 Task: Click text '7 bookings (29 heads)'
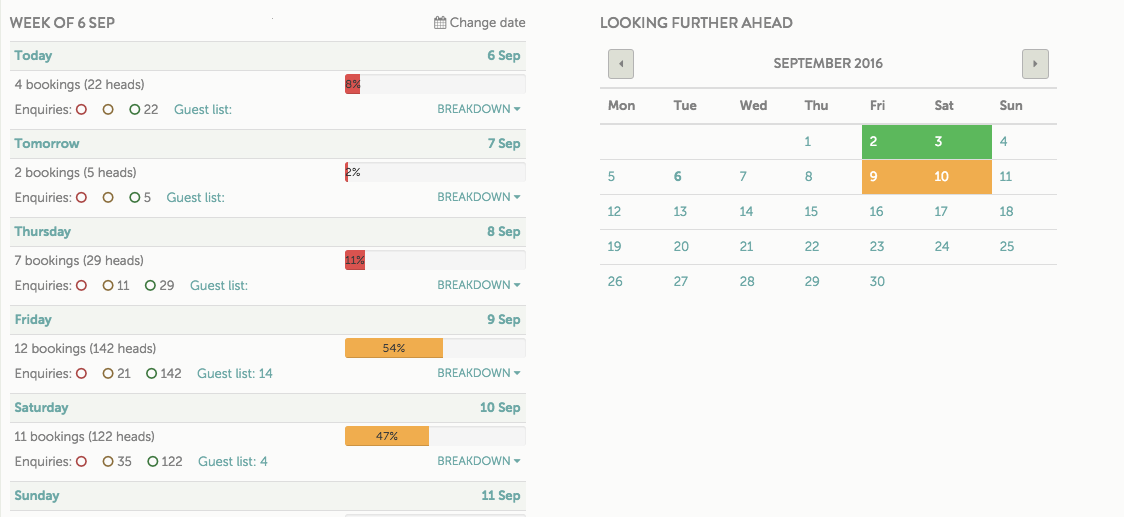coord(79,260)
